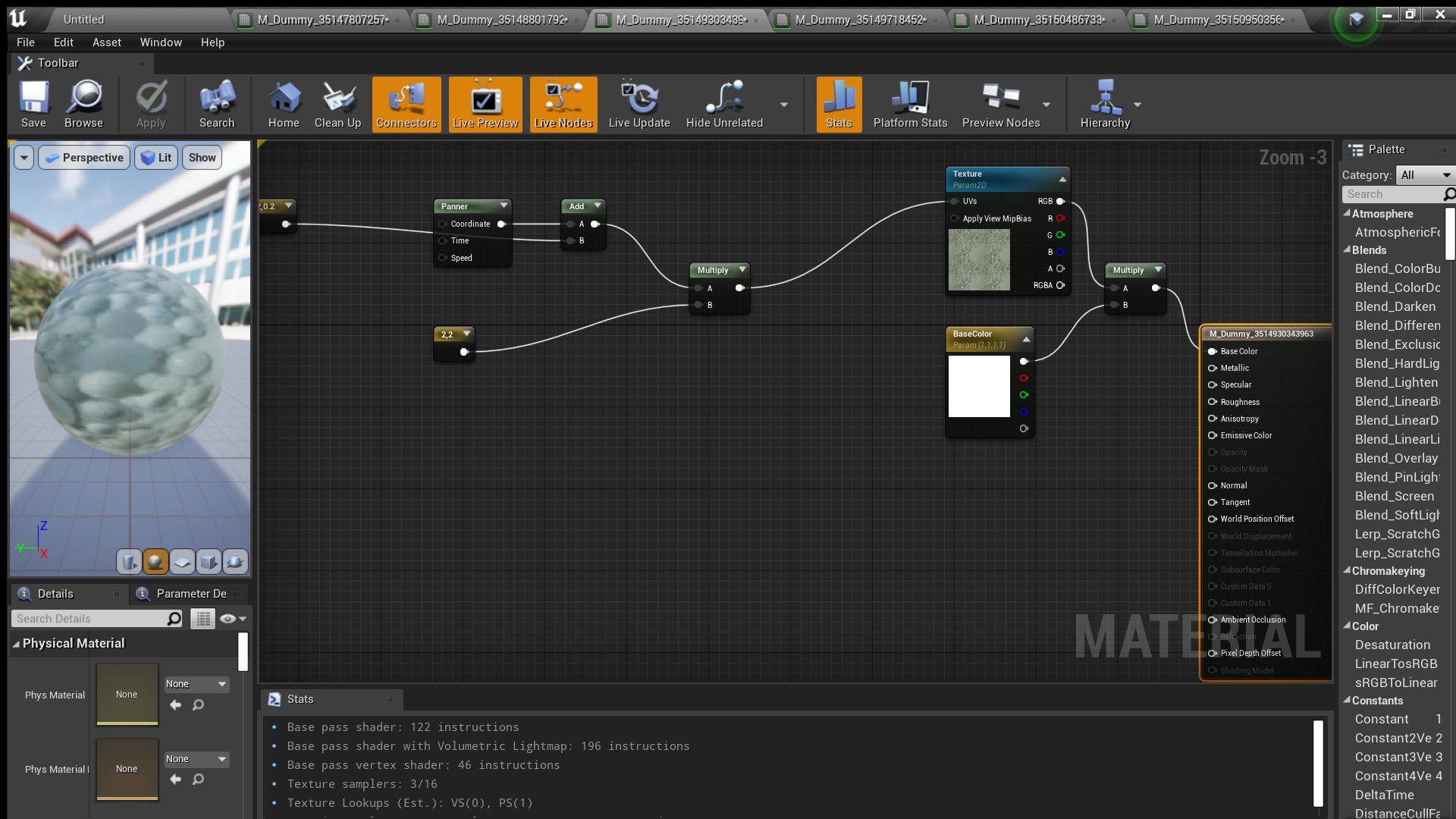Image resolution: width=1456 pixels, height=819 pixels.
Task: Open Platform Stats
Action: [910, 104]
